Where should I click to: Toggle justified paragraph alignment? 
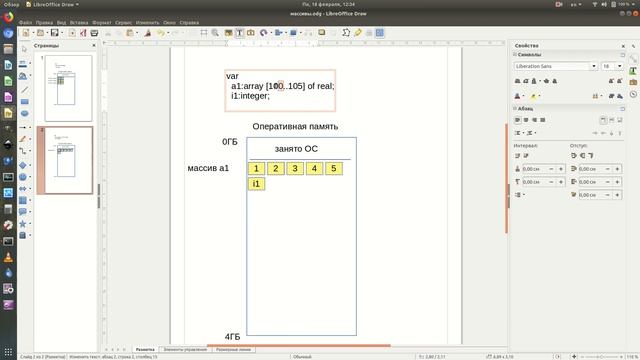tap(543, 120)
